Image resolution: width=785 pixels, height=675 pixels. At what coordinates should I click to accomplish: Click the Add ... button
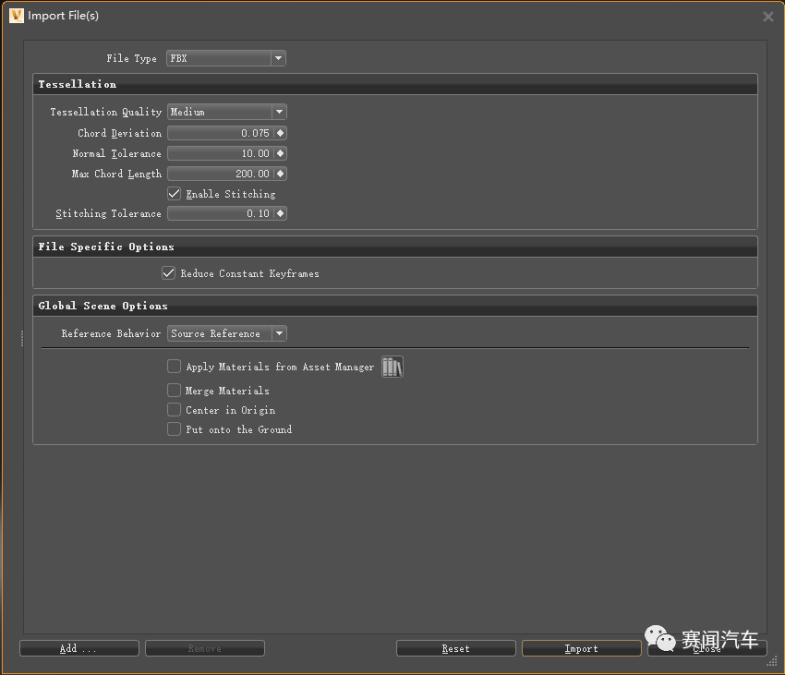coord(79,649)
